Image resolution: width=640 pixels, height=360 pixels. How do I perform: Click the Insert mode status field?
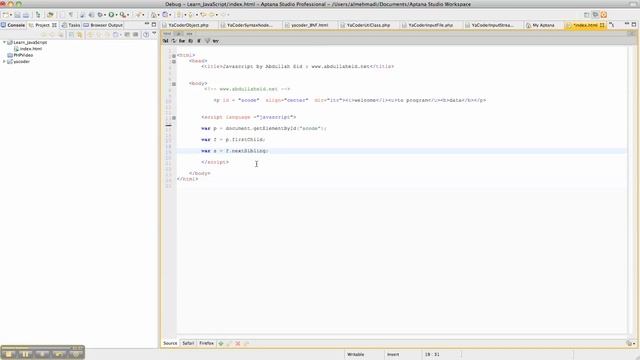(393, 354)
